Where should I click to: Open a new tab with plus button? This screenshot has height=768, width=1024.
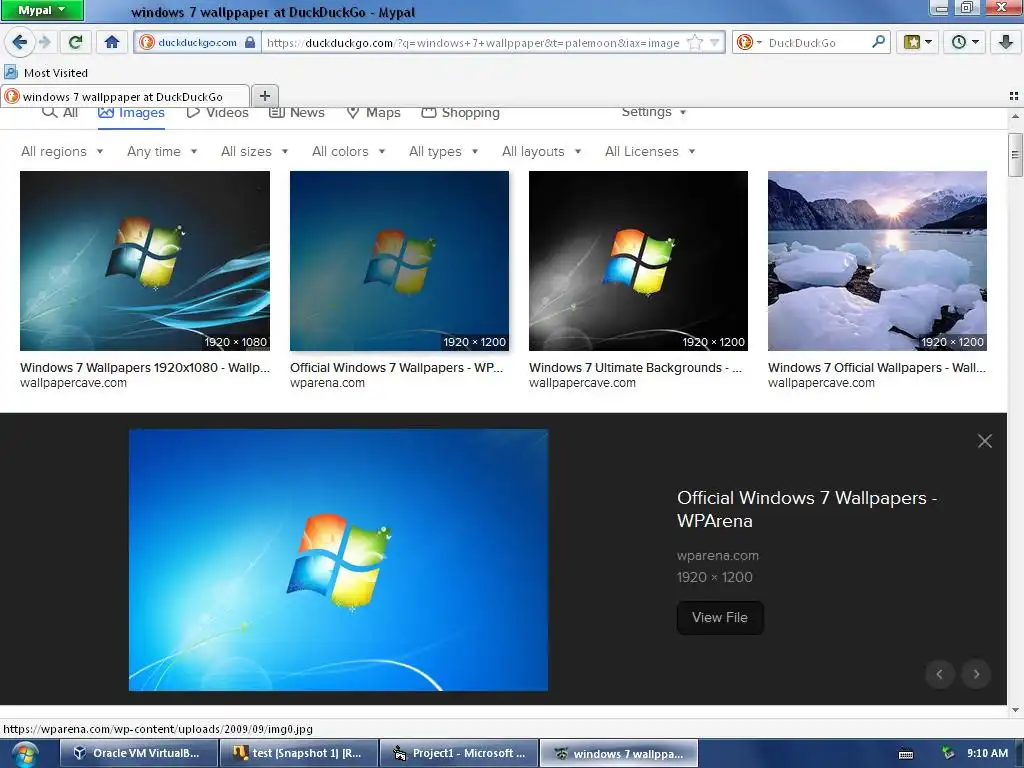(x=264, y=96)
